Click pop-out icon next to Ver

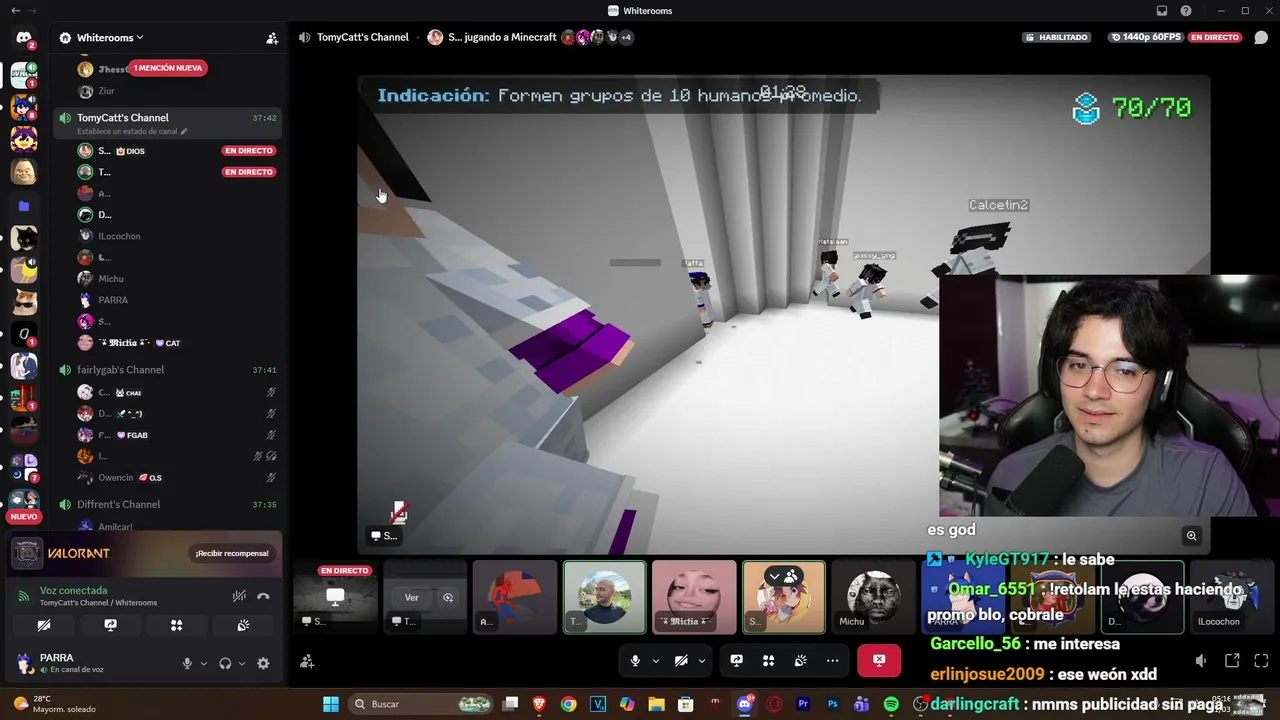pyautogui.click(x=448, y=597)
